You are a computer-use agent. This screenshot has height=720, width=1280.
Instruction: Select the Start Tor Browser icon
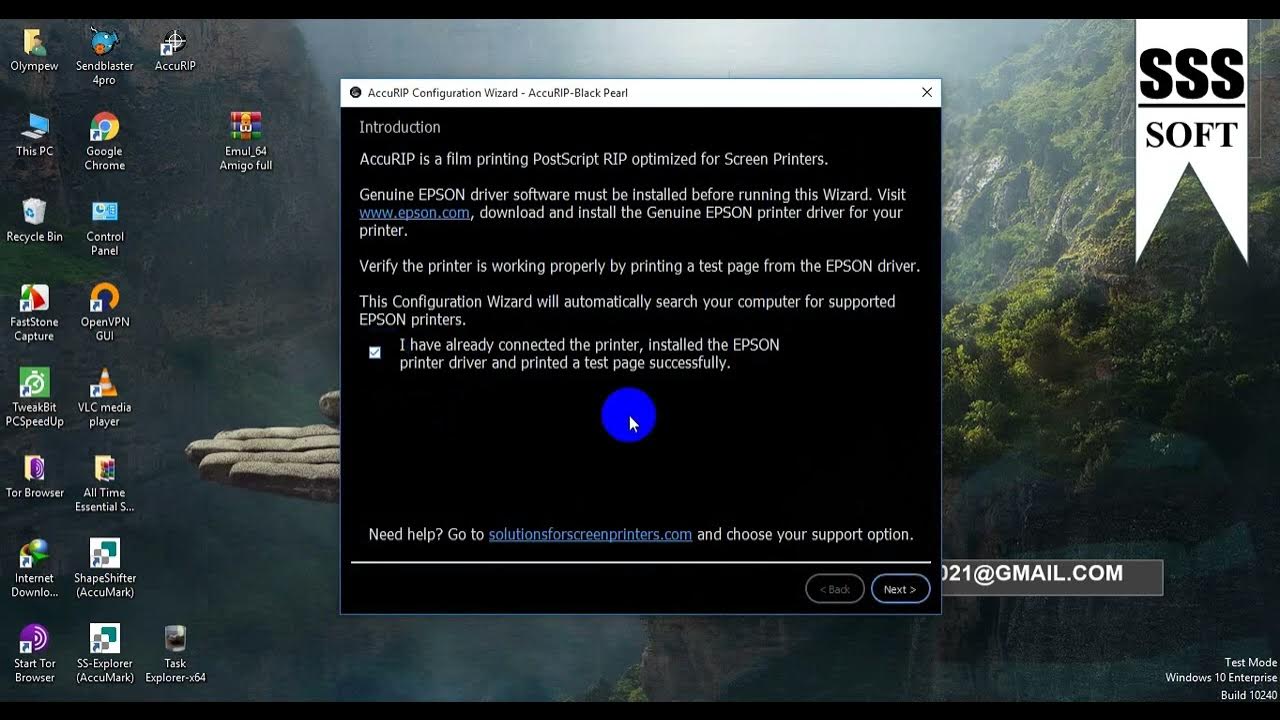click(x=34, y=654)
